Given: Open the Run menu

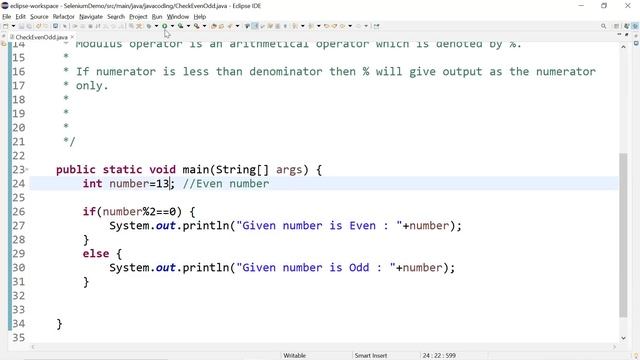Looking at the screenshot, I should [157, 17].
